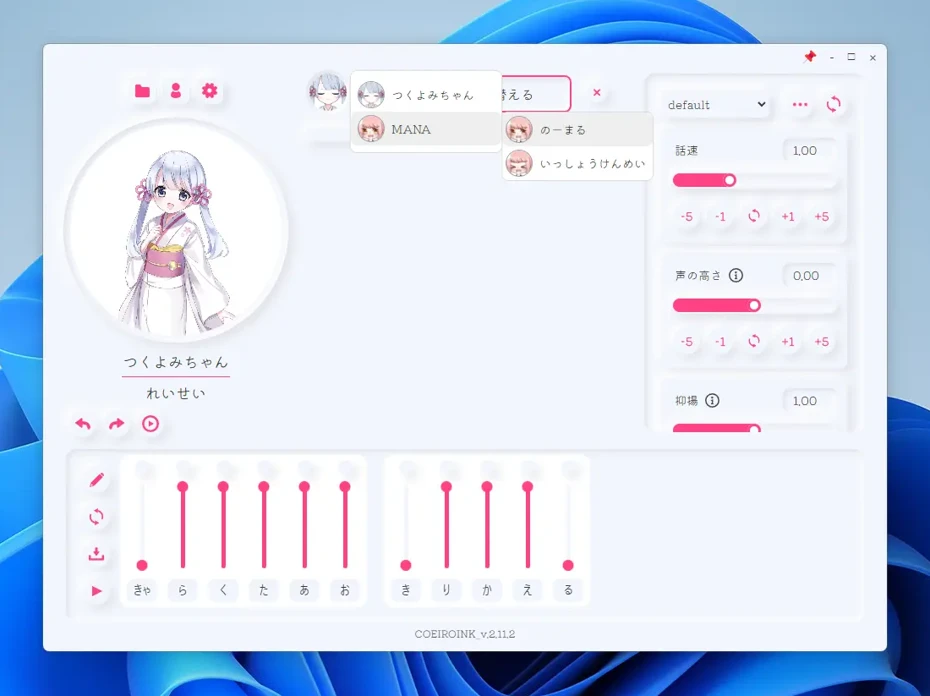Click the pitch slider handle above る
930x696 pixels.
pos(568,565)
